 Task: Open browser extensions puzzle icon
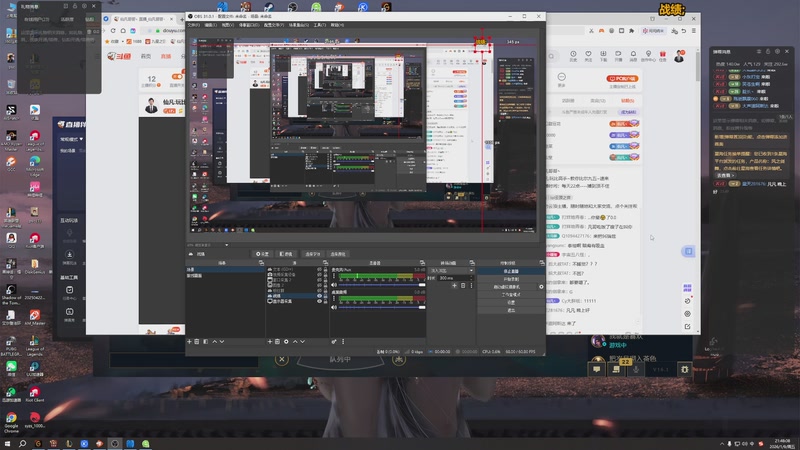(631, 31)
